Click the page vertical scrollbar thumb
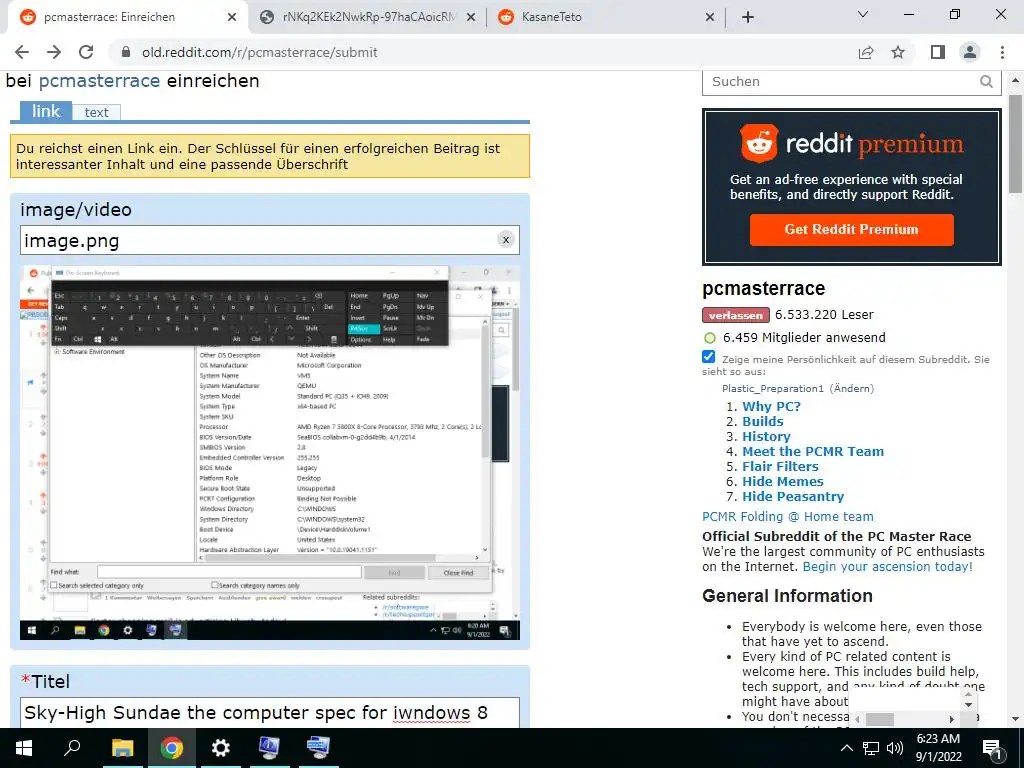The width and height of the screenshot is (1024, 768). [x=1015, y=144]
